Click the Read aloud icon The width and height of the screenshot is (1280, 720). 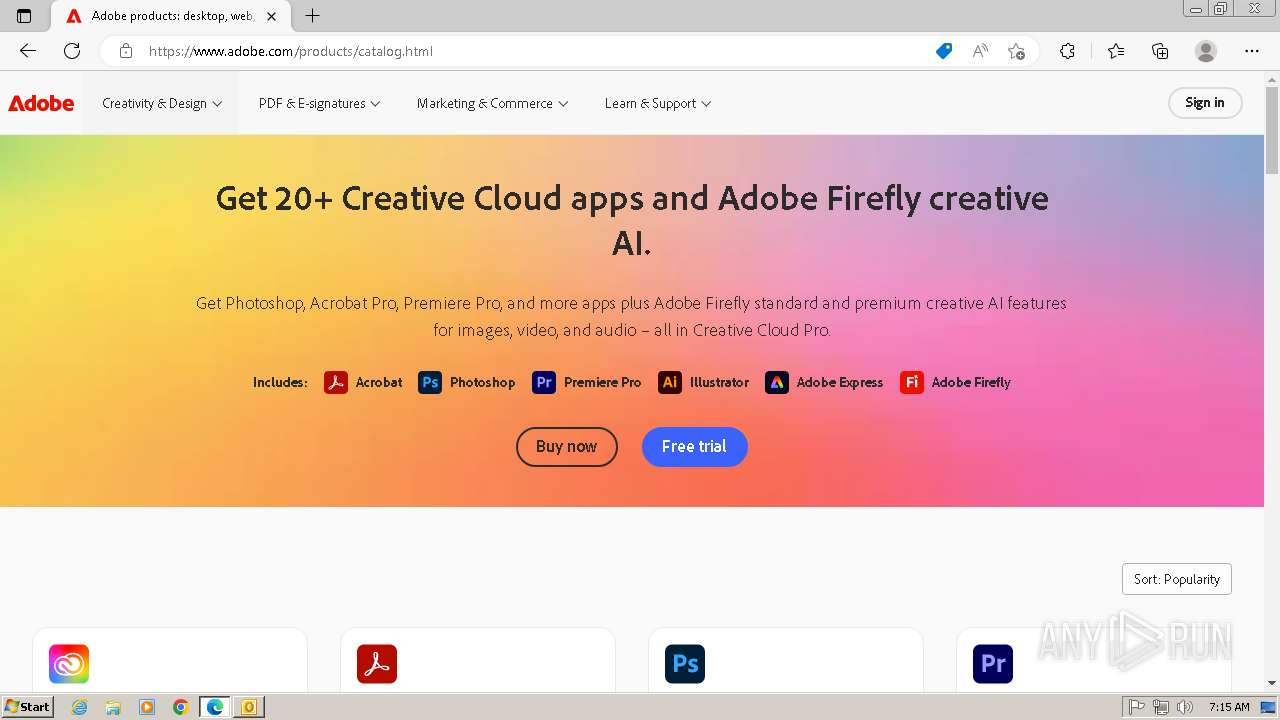[980, 51]
